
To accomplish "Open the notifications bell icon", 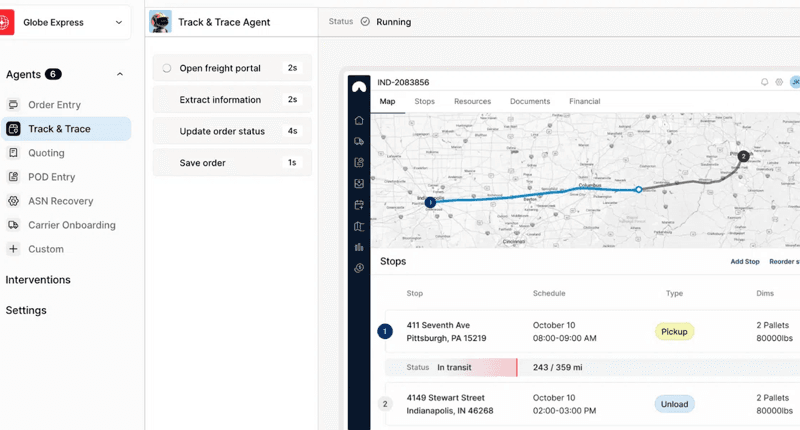I will point(765,82).
